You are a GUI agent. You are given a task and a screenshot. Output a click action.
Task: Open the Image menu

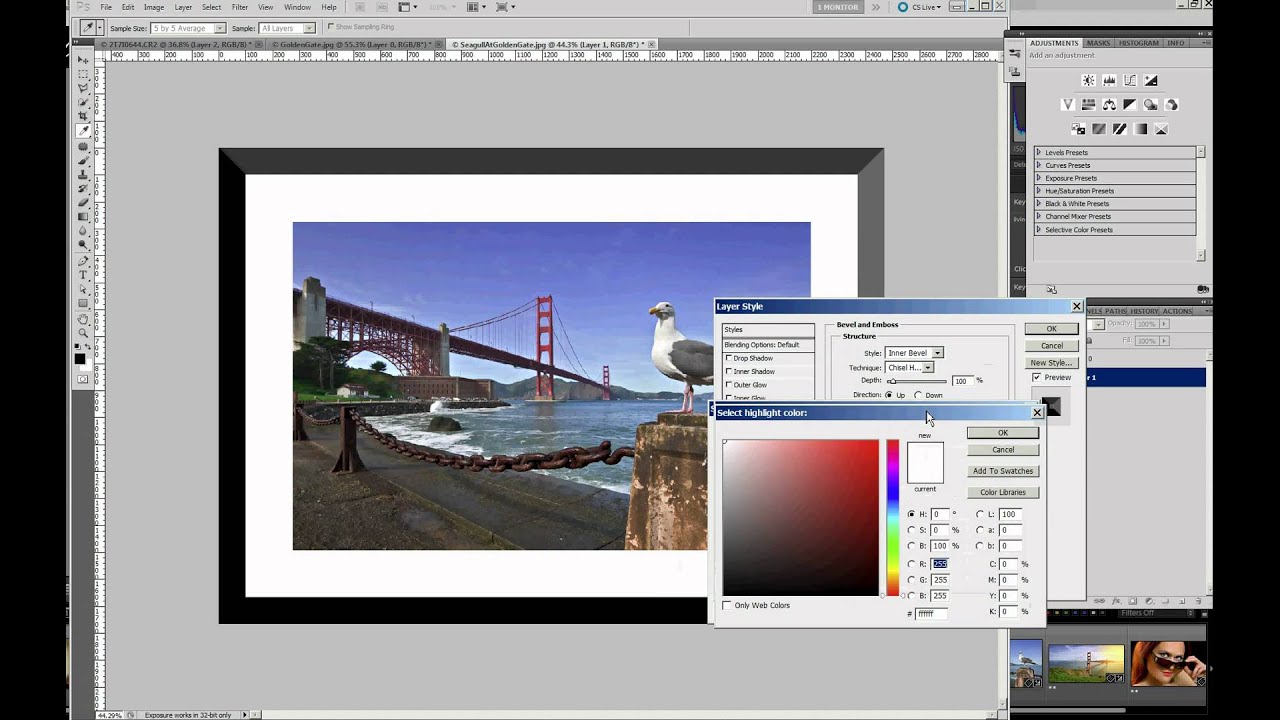[x=154, y=7]
